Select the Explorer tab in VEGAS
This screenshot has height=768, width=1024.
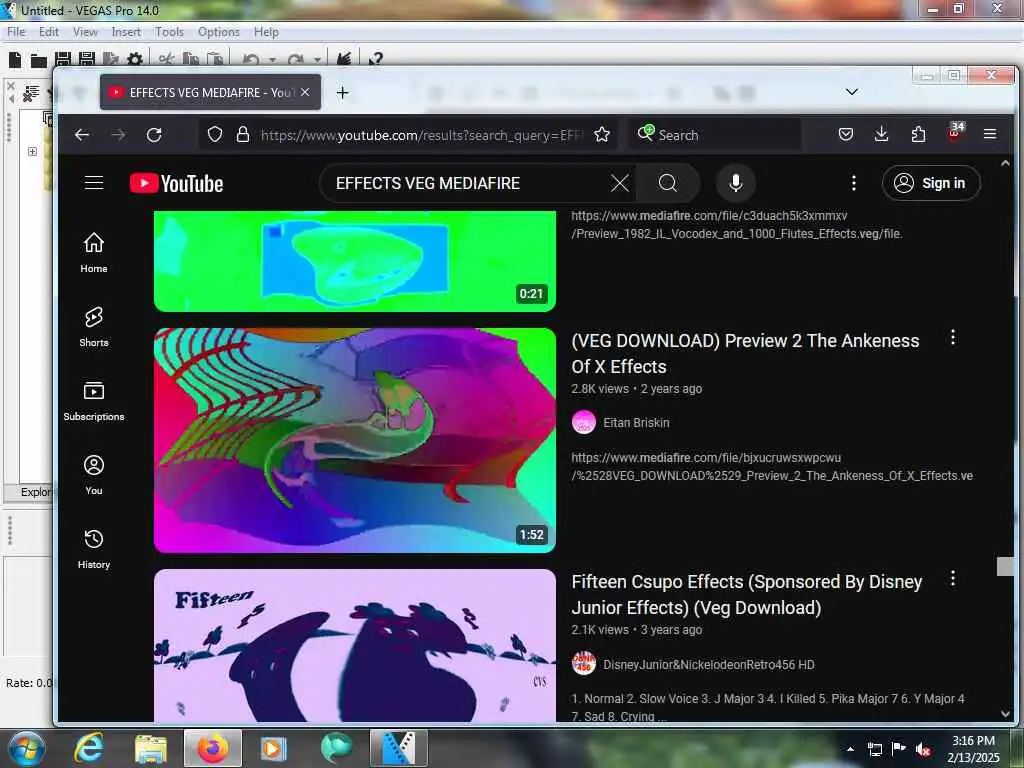pyautogui.click(x=35, y=492)
